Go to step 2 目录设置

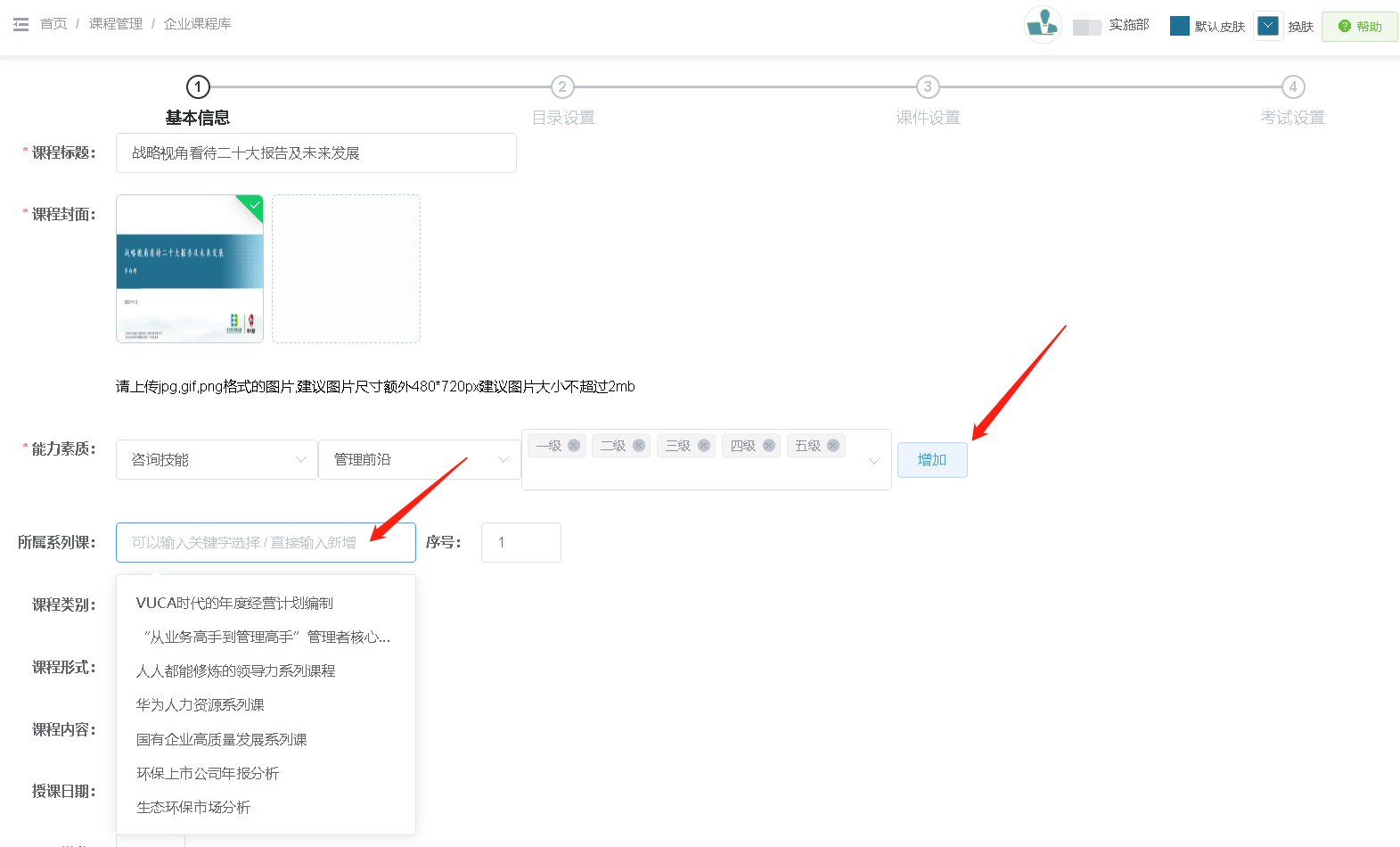tap(562, 87)
